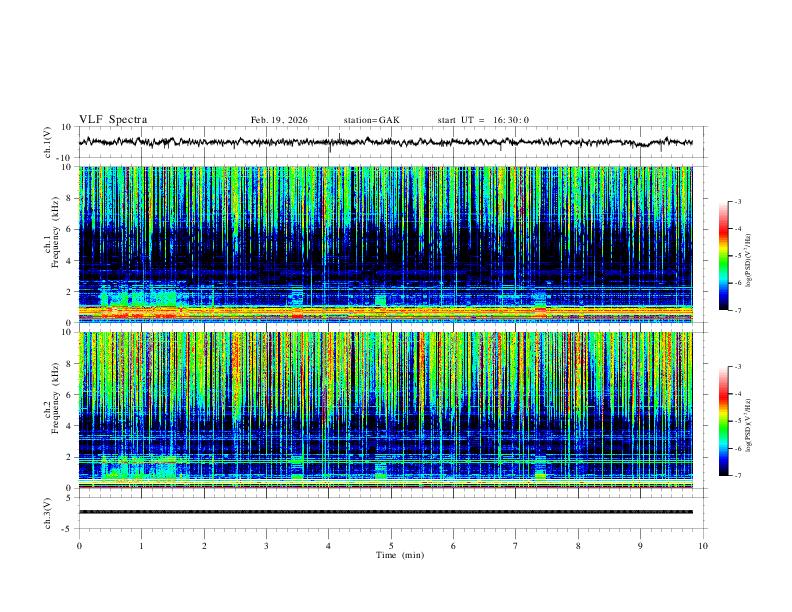Image resolution: width=792 pixels, height=612 pixels.
Task: Click the ch.1 voltage waveform trace
Action: click(x=385, y=142)
